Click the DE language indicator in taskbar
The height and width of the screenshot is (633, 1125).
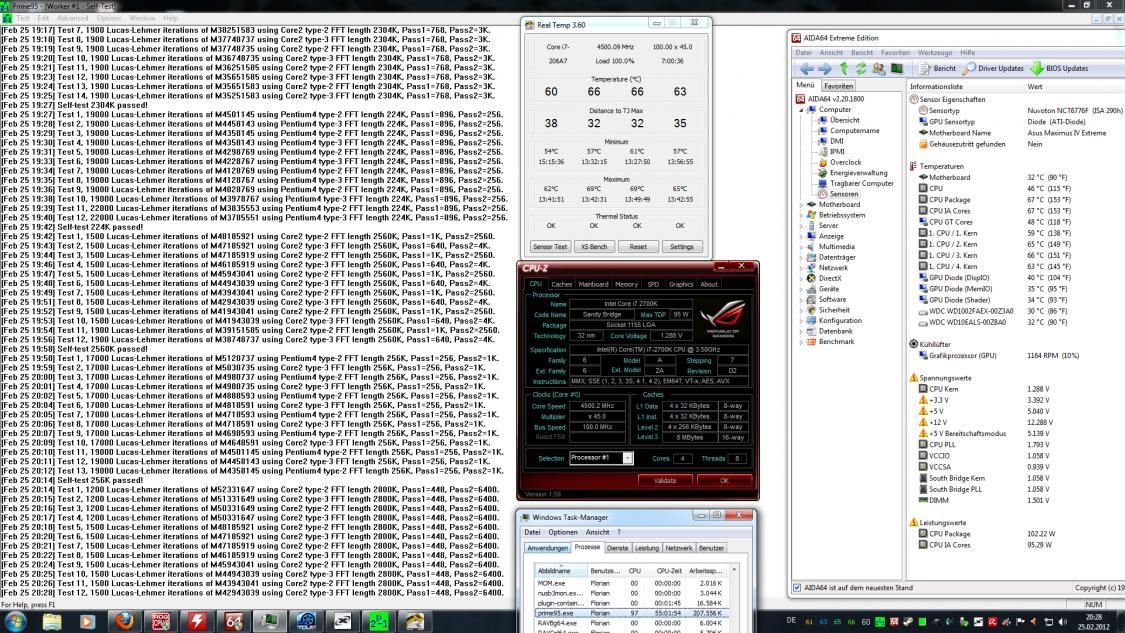(791, 621)
